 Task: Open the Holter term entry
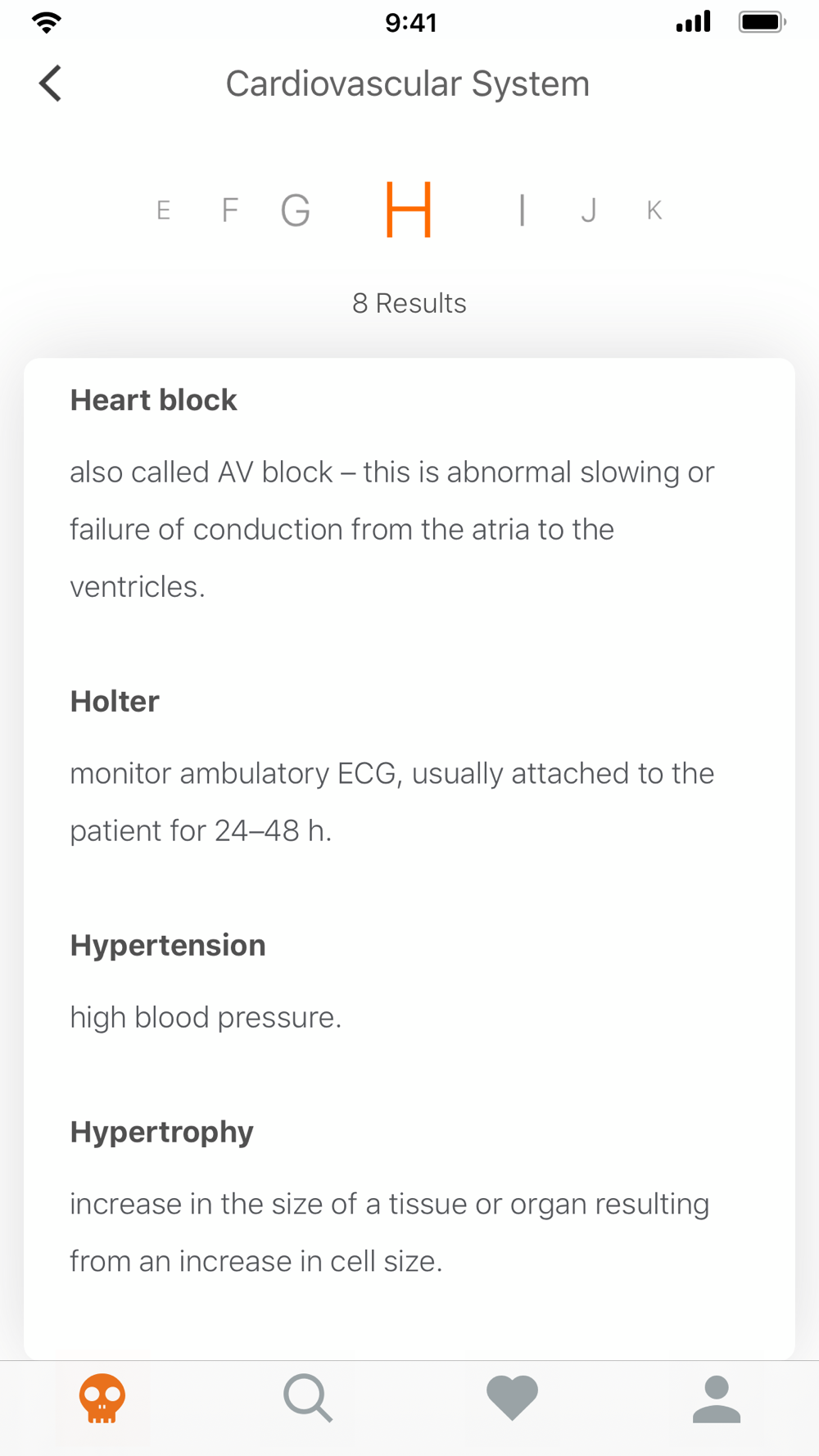pyautogui.click(x=115, y=702)
